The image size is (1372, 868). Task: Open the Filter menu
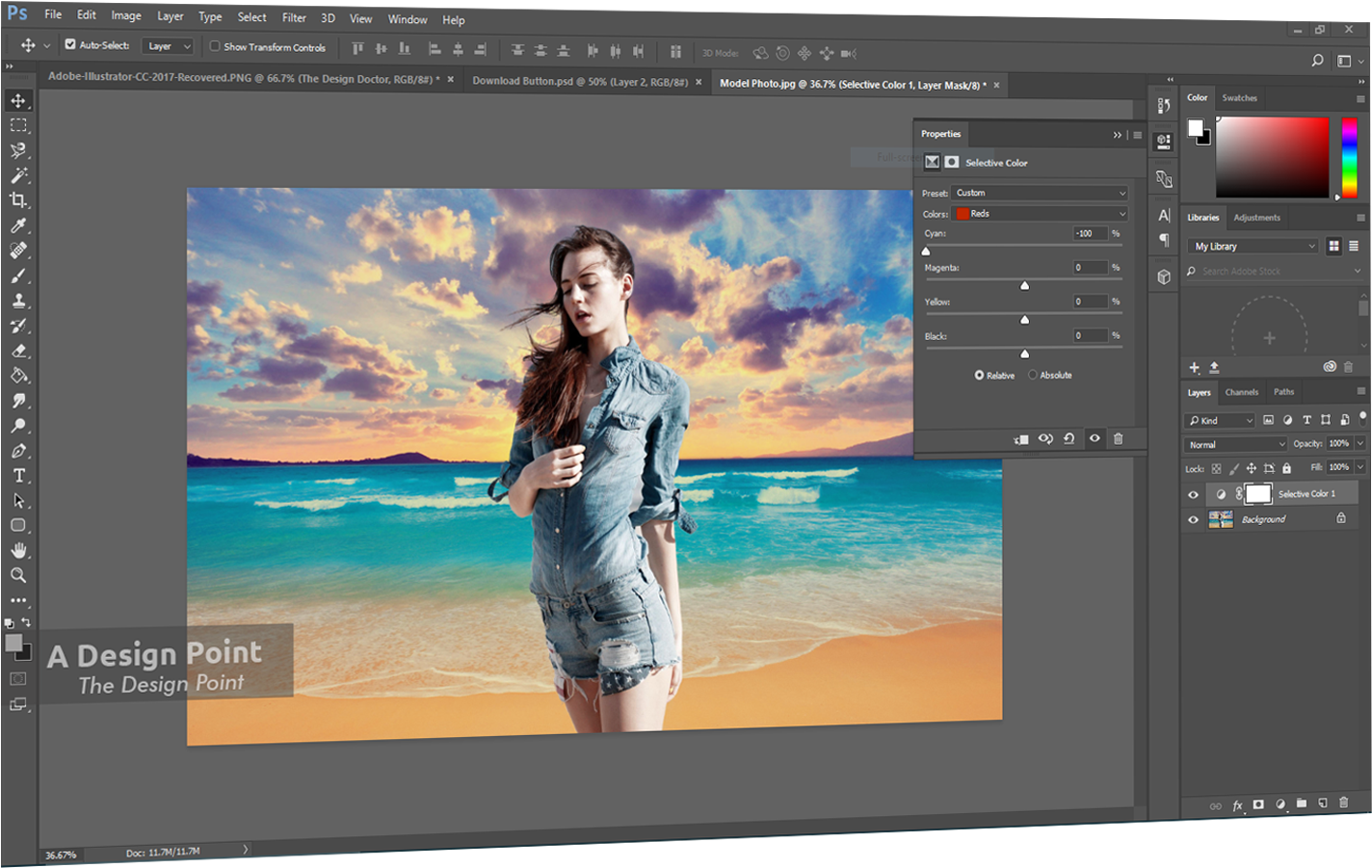pyautogui.click(x=294, y=17)
